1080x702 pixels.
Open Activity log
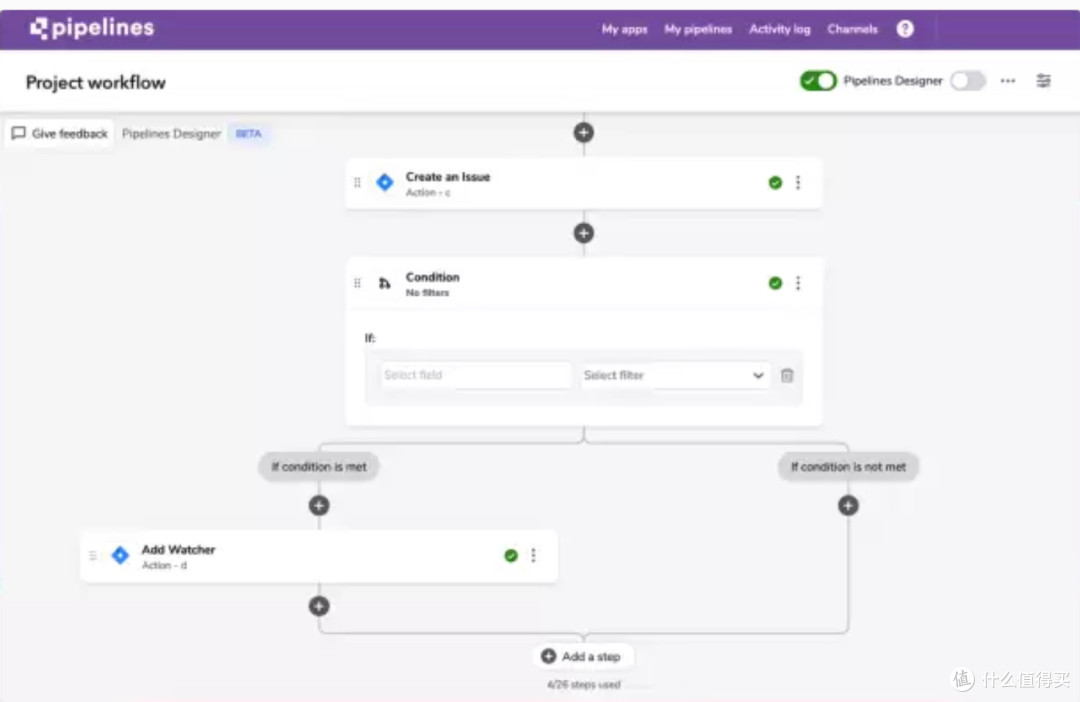pyautogui.click(x=780, y=29)
